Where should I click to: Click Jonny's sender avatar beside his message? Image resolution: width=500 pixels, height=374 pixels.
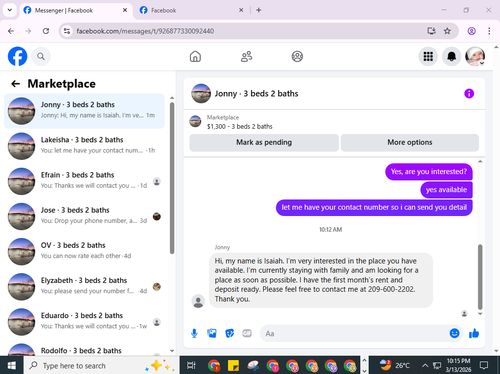(x=198, y=301)
